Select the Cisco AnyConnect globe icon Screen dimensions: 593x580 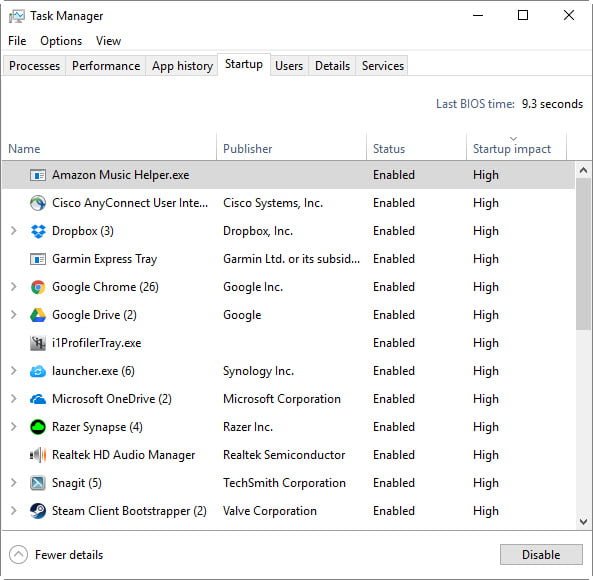point(38,203)
